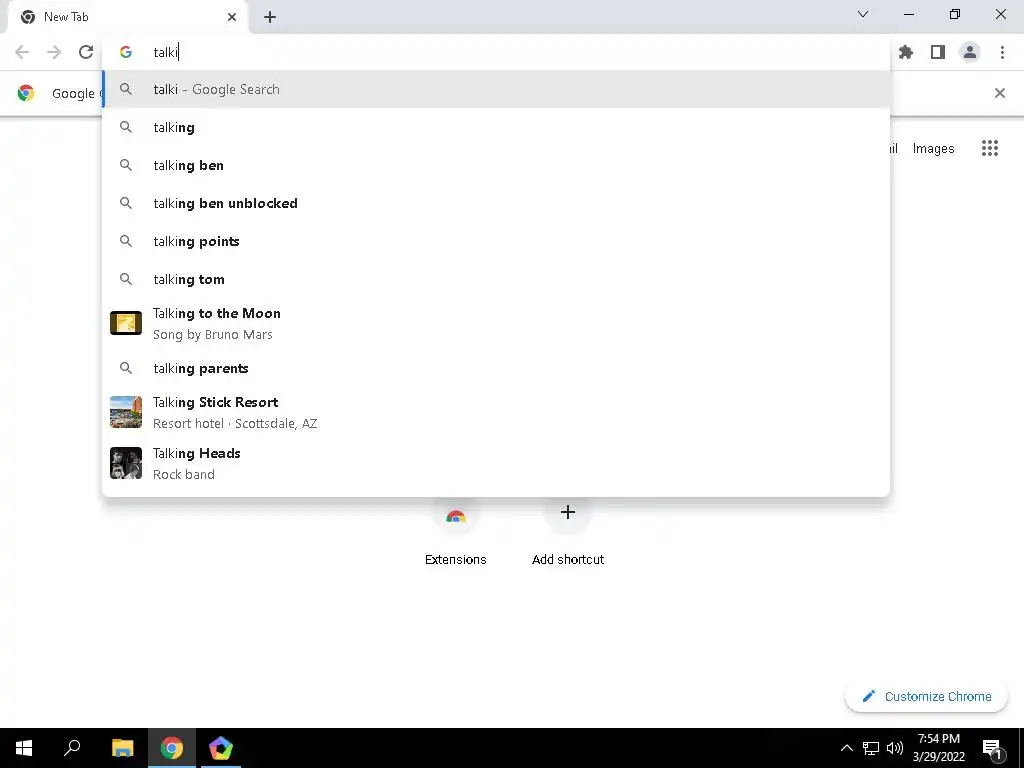The height and width of the screenshot is (768, 1024).
Task: Reload the current page
Action: (x=86, y=52)
